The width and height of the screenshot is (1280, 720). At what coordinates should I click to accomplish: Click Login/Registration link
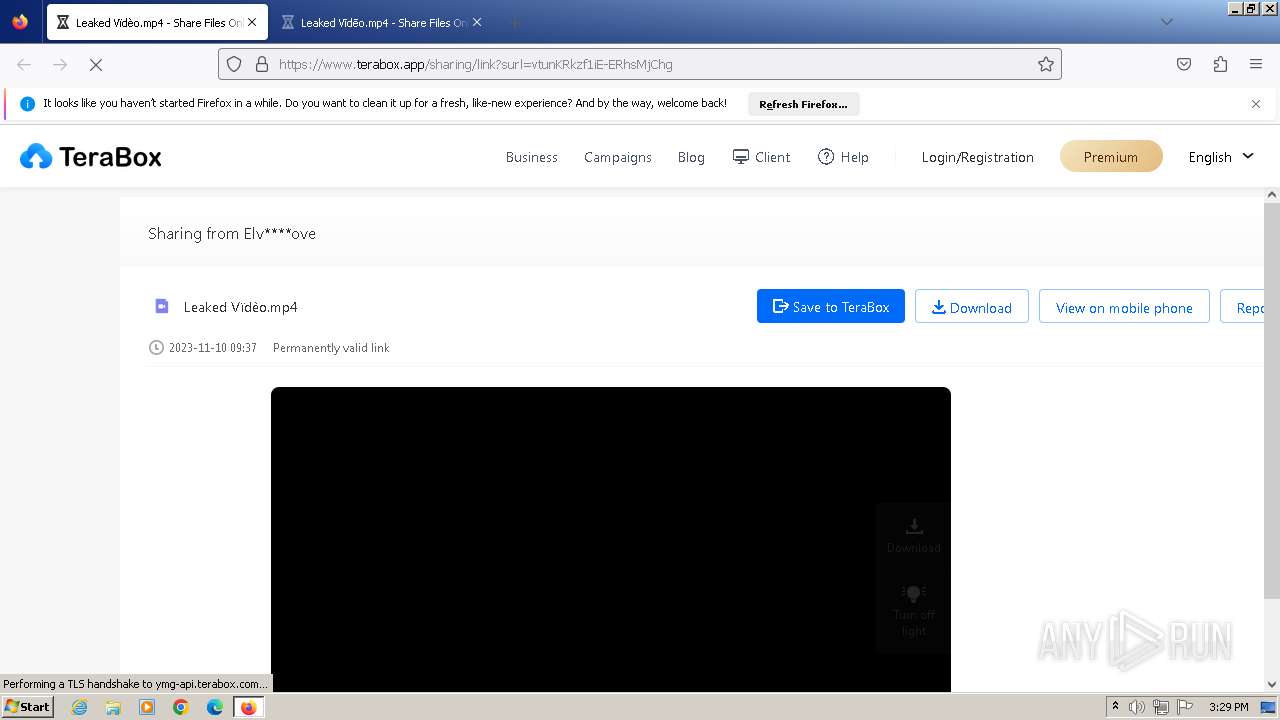[978, 157]
